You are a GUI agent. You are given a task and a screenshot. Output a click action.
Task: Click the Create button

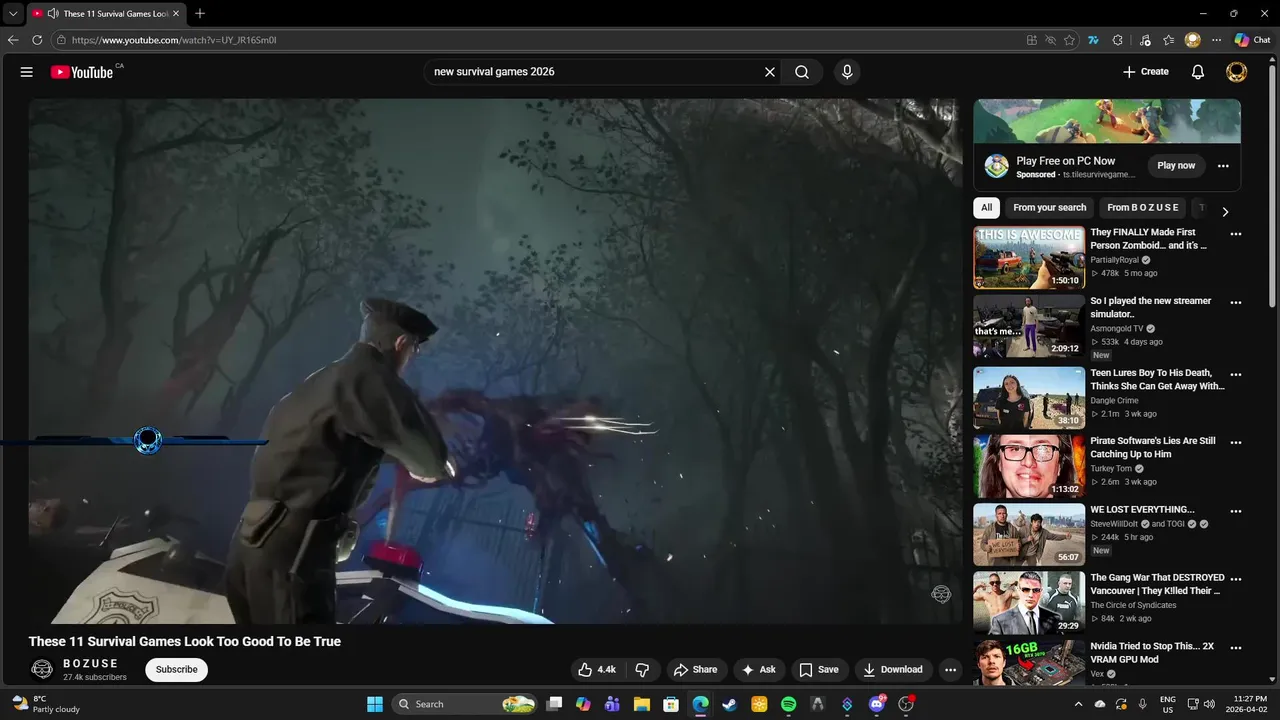[1146, 72]
